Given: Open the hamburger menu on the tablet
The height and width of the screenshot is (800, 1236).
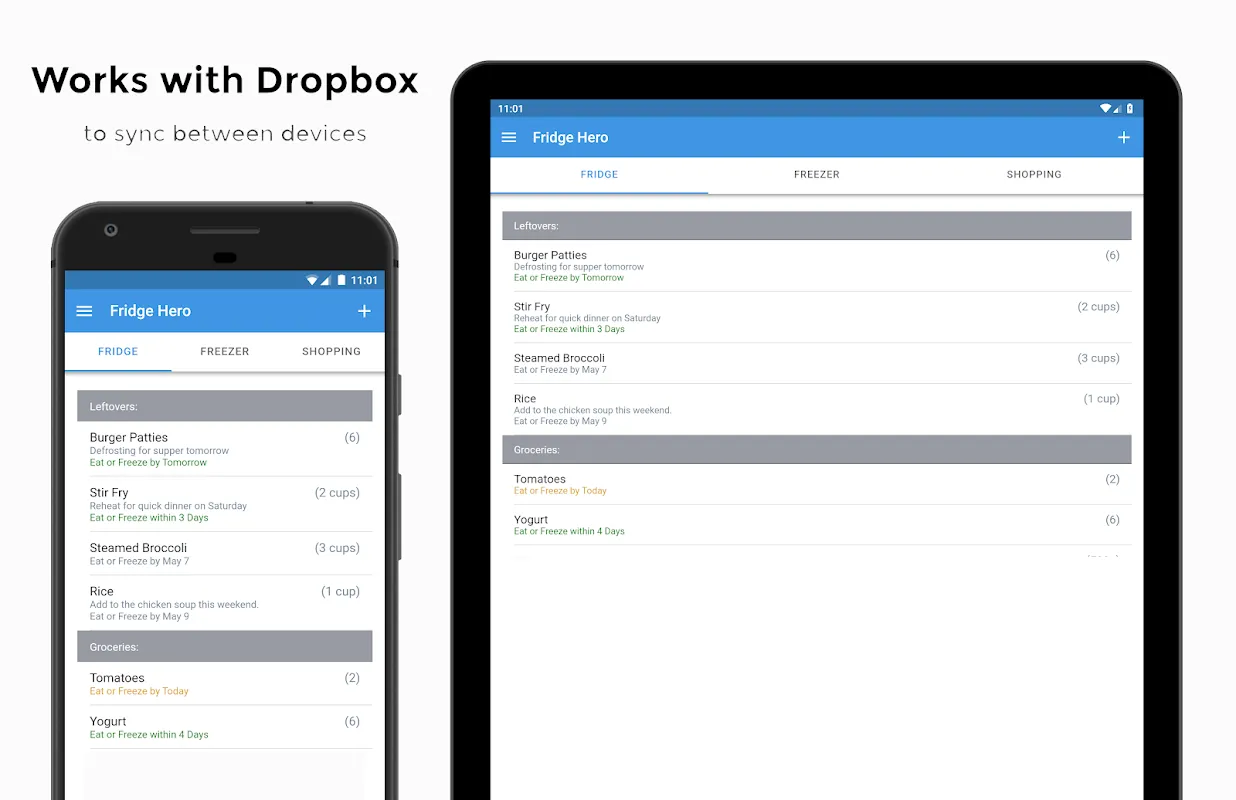Looking at the screenshot, I should [x=509, y=137].
